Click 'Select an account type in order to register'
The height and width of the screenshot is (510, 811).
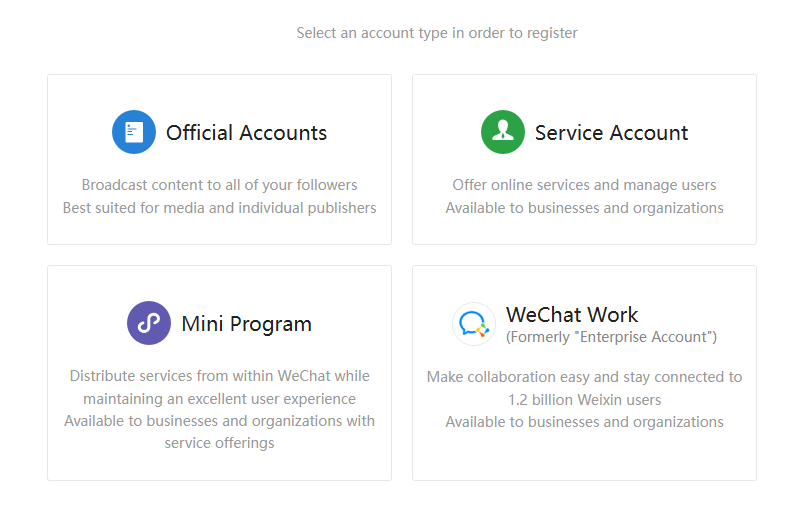pyautogui.click(x=437, y=33)
